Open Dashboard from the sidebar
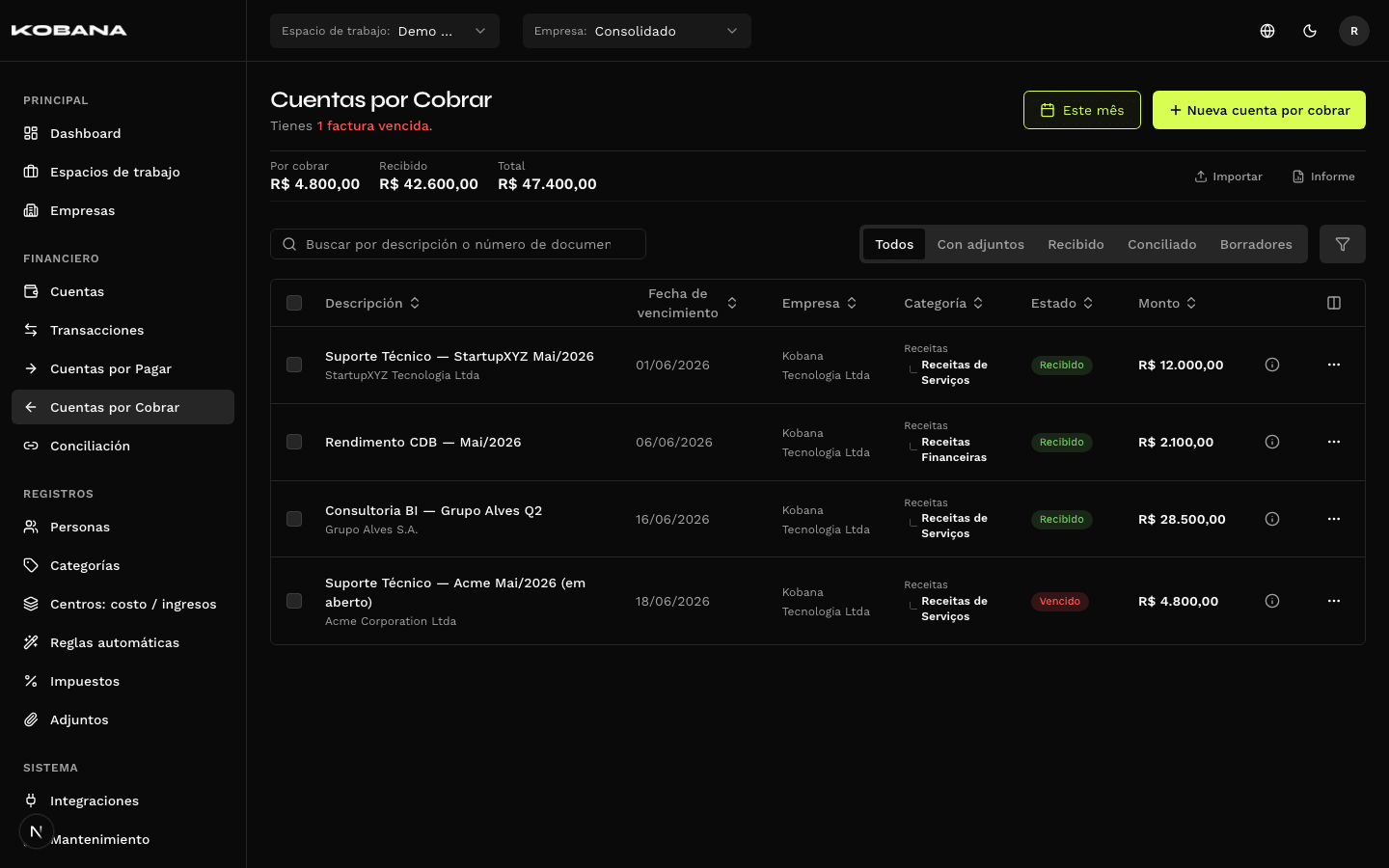This screenshot has width=1389, height=868. coord(123,133)
